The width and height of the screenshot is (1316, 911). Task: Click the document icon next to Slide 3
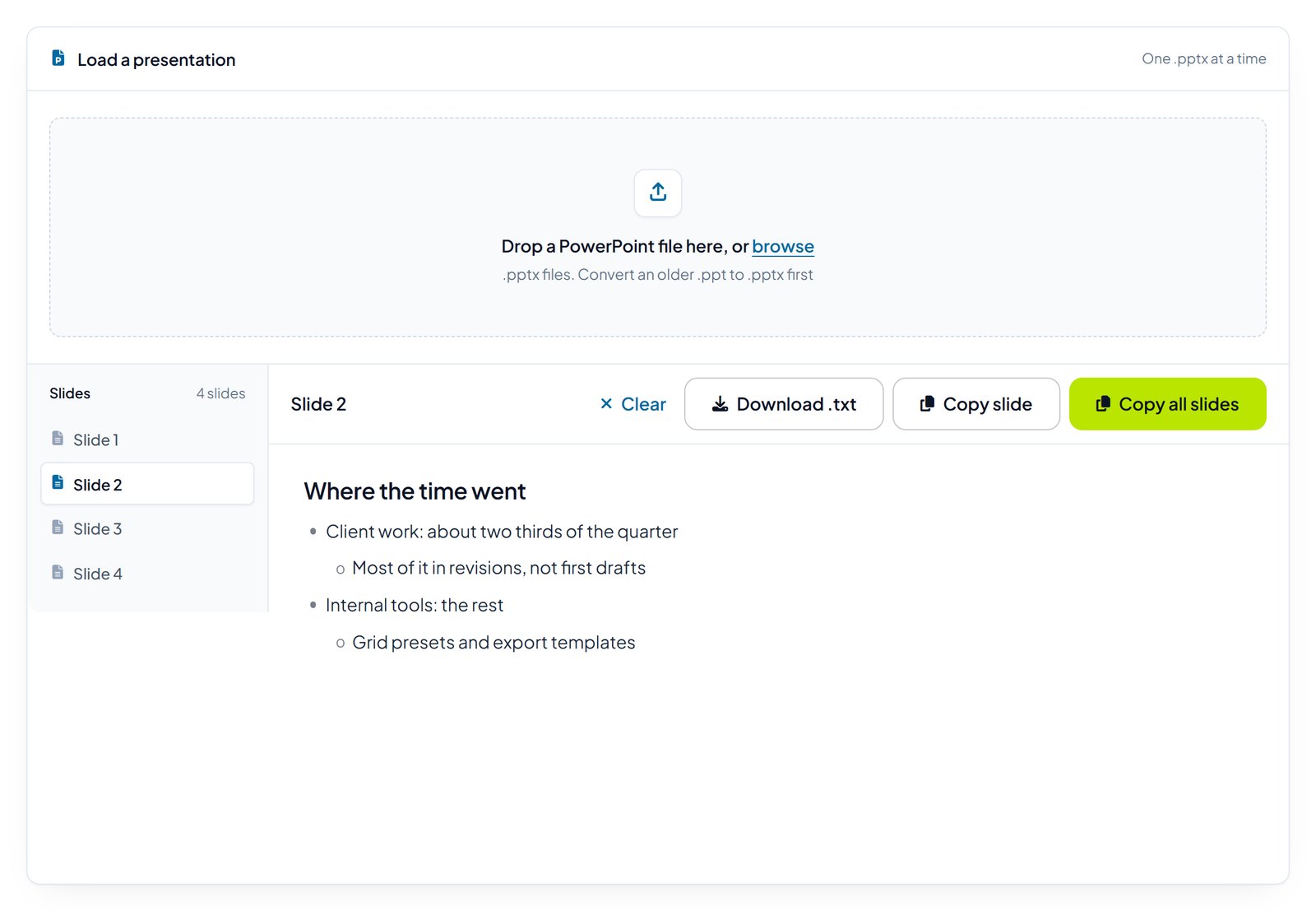pos(58,528)
